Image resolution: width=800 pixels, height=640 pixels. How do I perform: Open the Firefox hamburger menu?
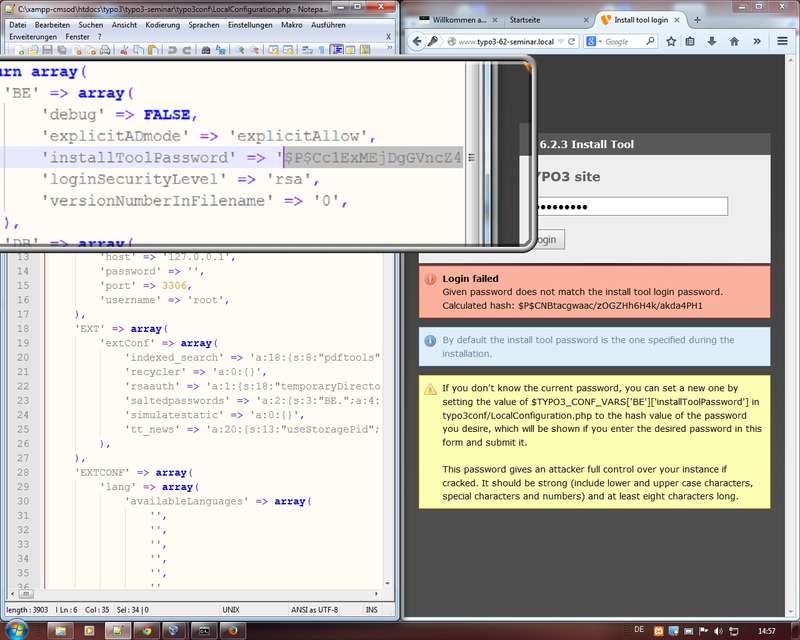[x=780, y=41]
